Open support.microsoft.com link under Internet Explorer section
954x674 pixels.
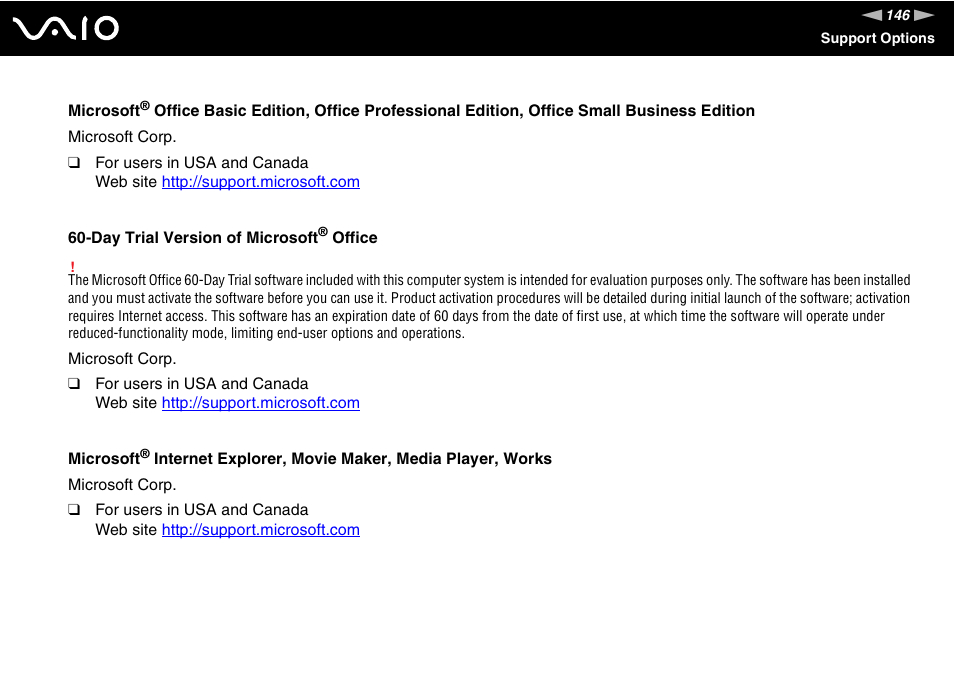[x=260, y=530]
